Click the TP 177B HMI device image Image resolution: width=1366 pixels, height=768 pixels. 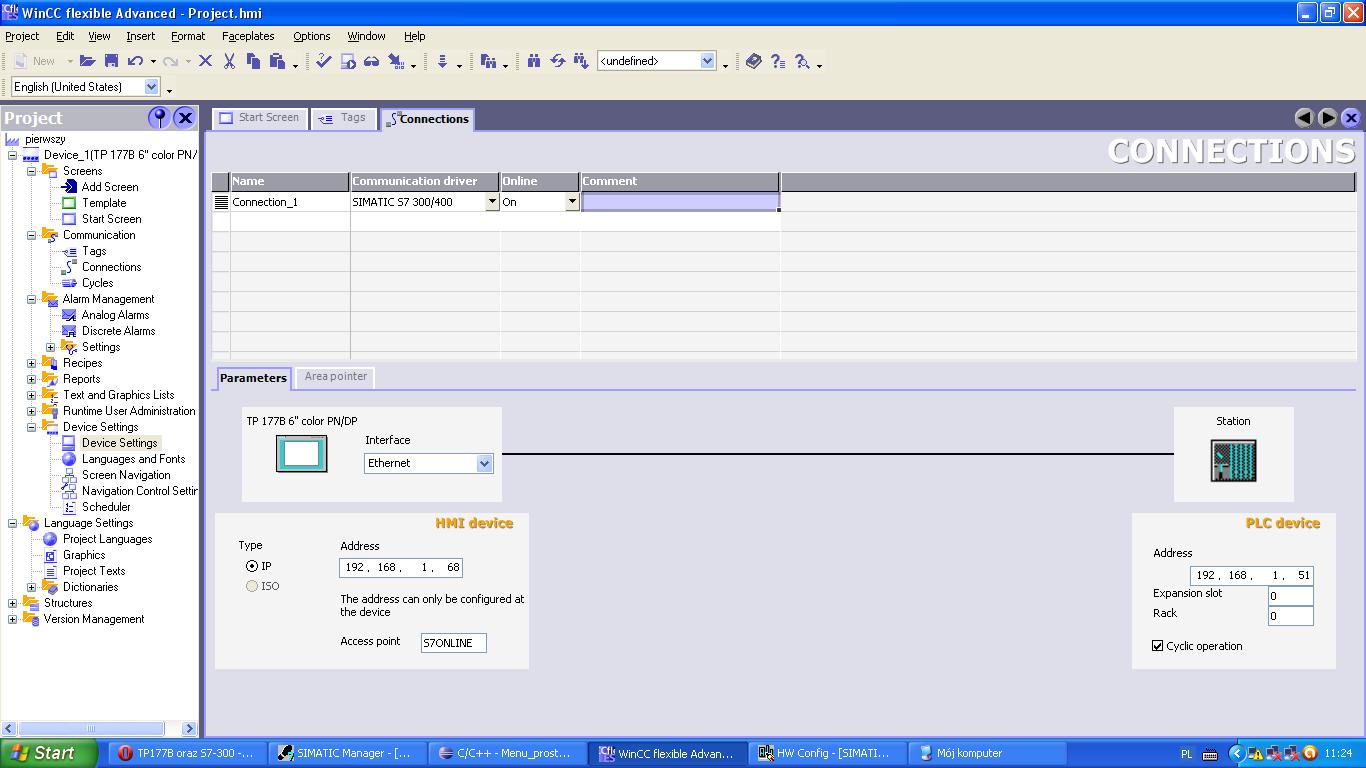301,454
